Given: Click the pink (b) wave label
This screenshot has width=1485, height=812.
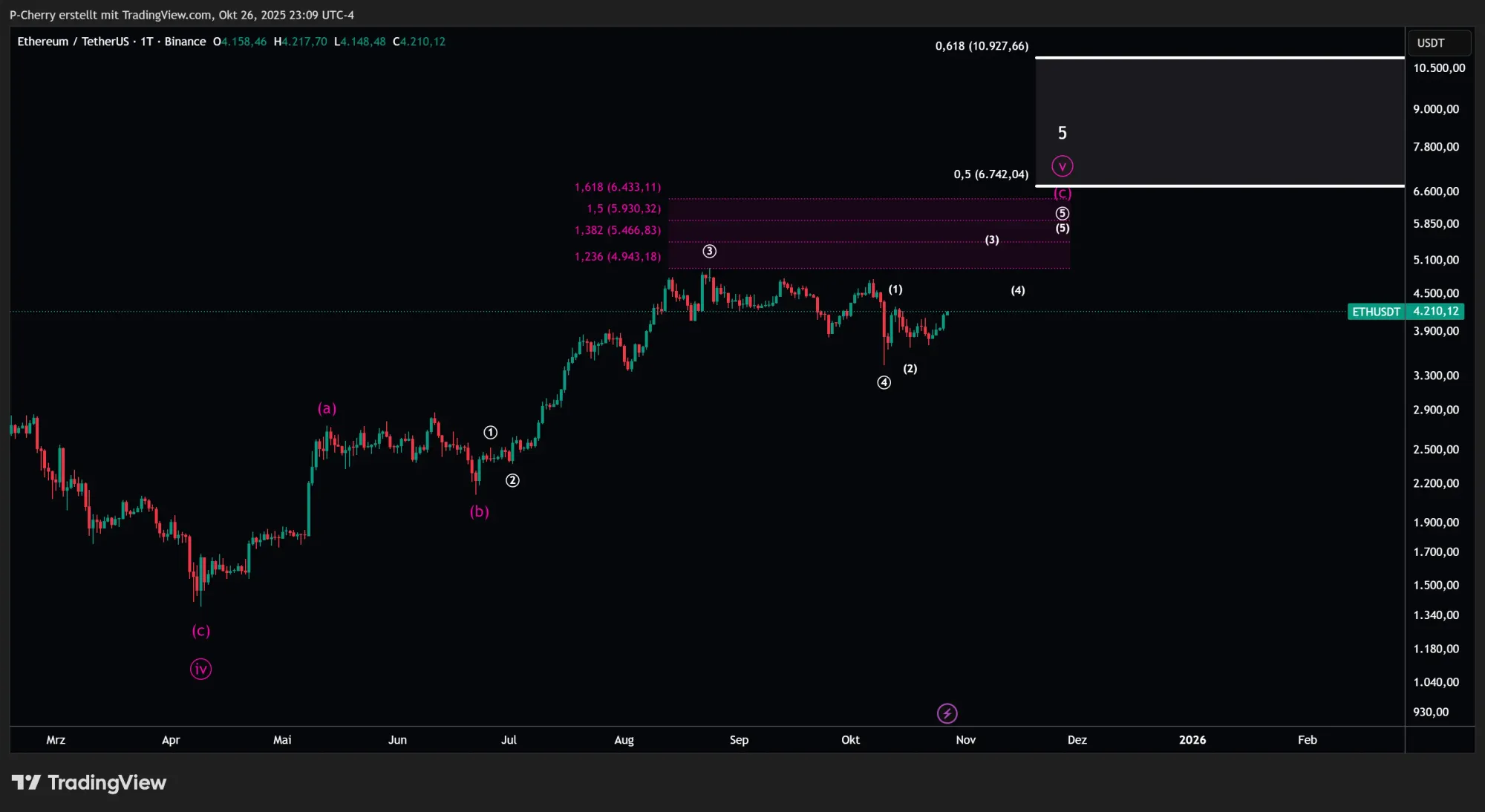Looking at the screenshot, I should click(479, 511).
